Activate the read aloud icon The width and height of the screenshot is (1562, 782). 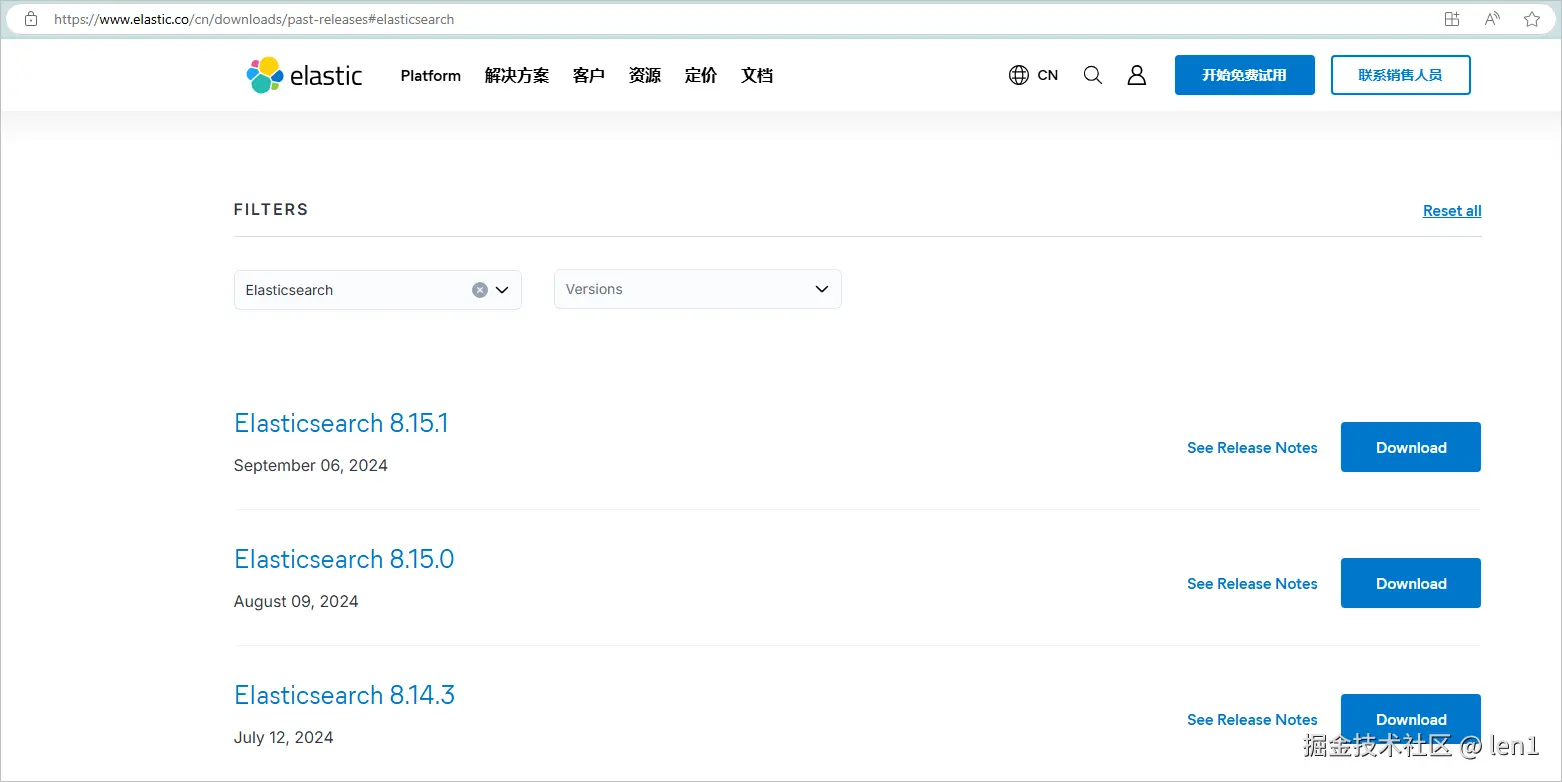(x=1492, y=19)
